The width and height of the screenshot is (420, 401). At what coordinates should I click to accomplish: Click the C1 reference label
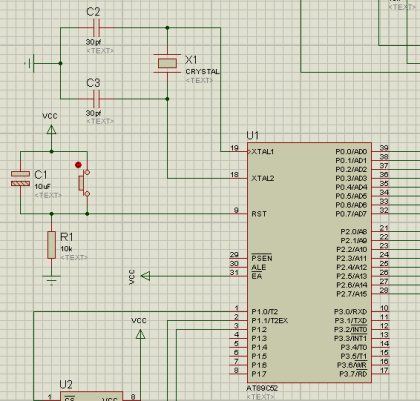pos(41,174)
